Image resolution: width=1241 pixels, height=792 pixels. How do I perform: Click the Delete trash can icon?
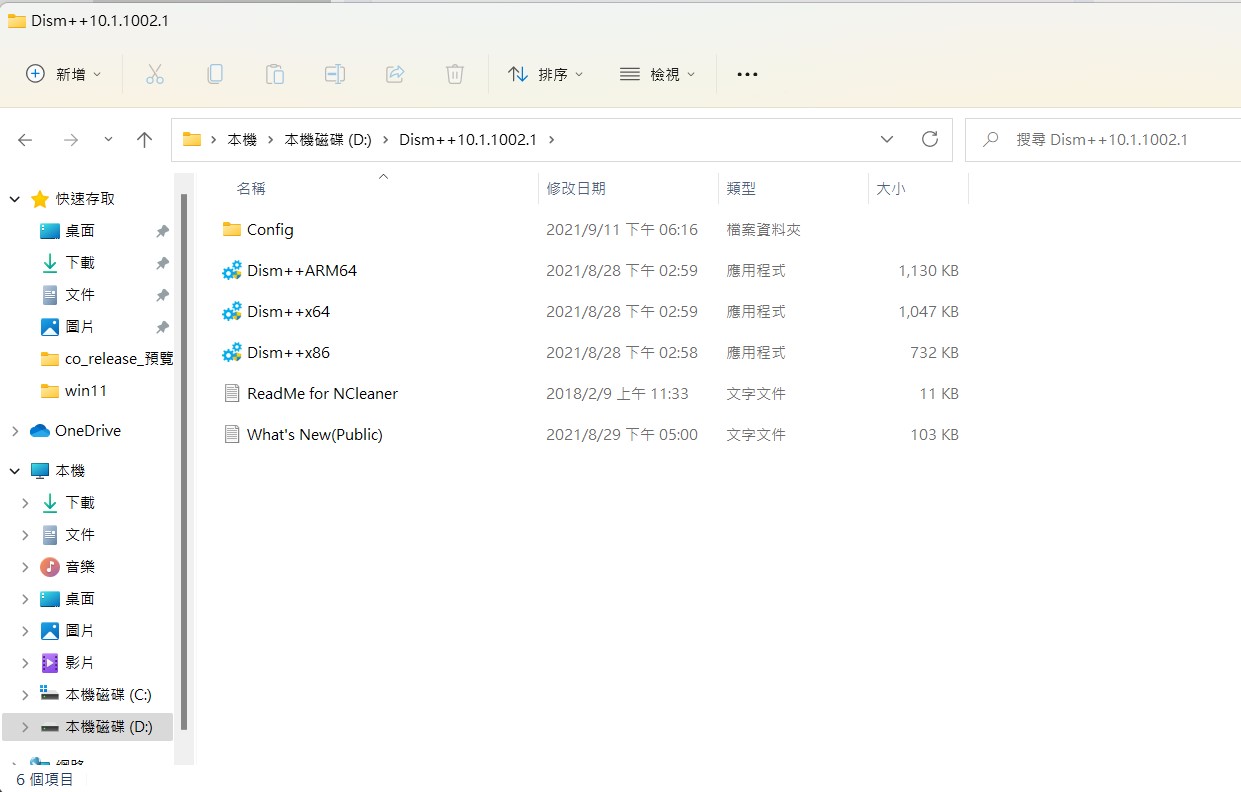pos(454,74)
